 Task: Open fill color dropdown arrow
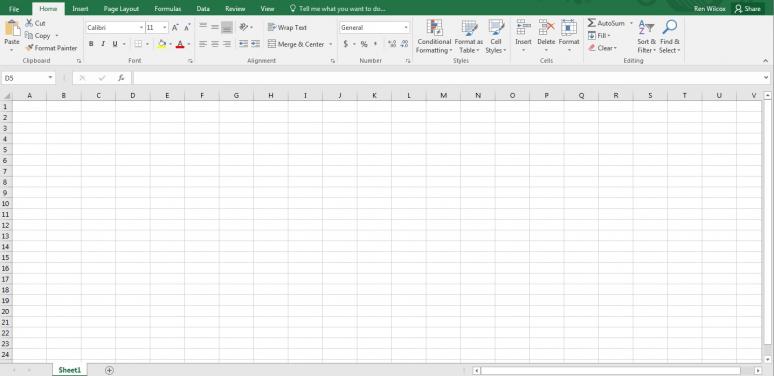pos(170,44)
